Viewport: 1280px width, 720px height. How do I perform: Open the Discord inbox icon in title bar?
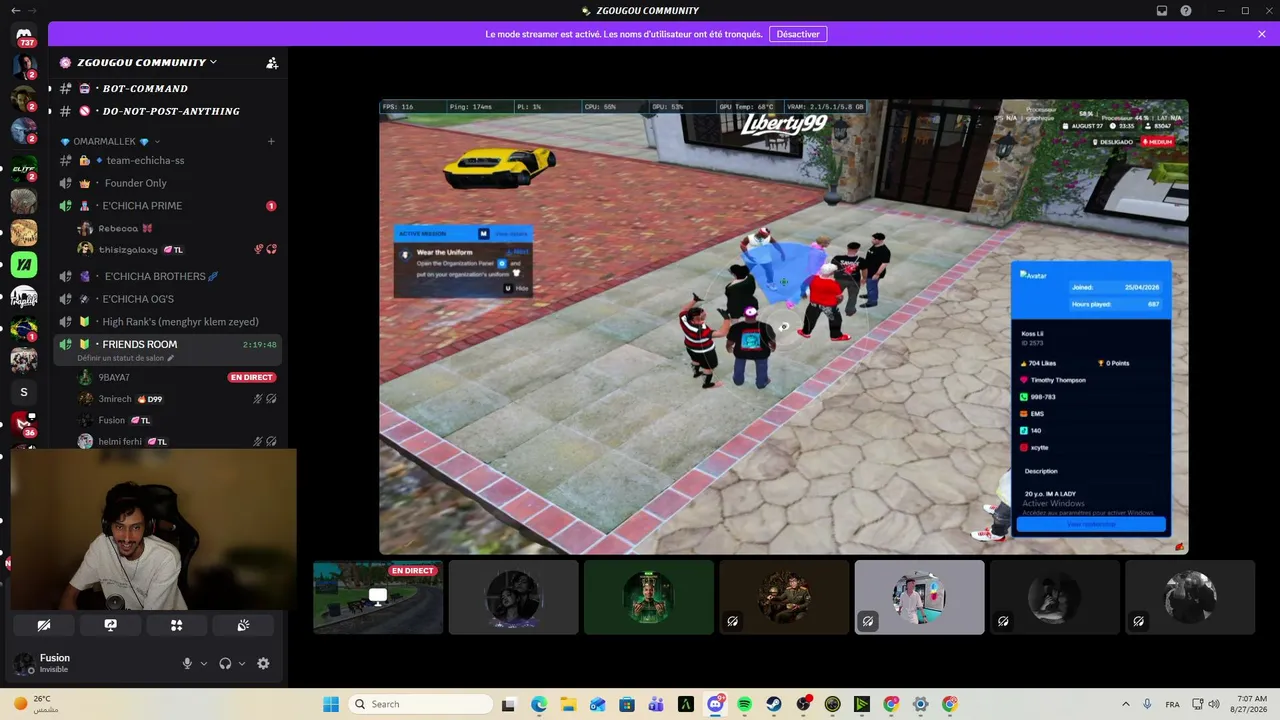coord(1162,11)
